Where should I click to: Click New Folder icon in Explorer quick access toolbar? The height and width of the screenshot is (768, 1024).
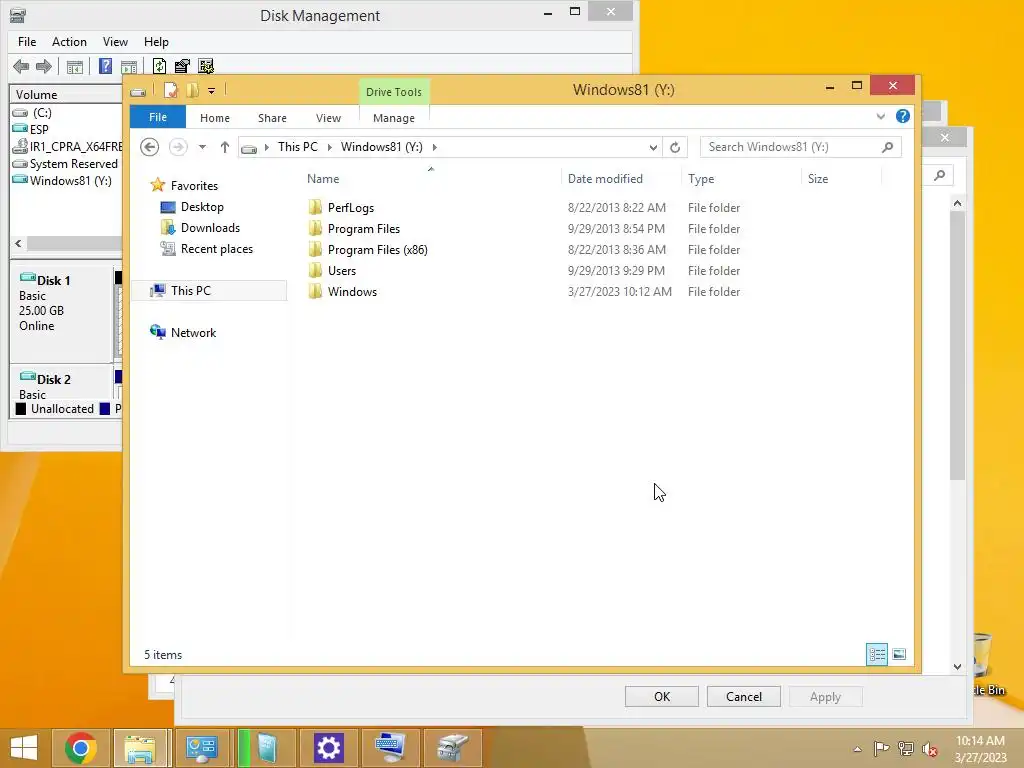point(192,91)
